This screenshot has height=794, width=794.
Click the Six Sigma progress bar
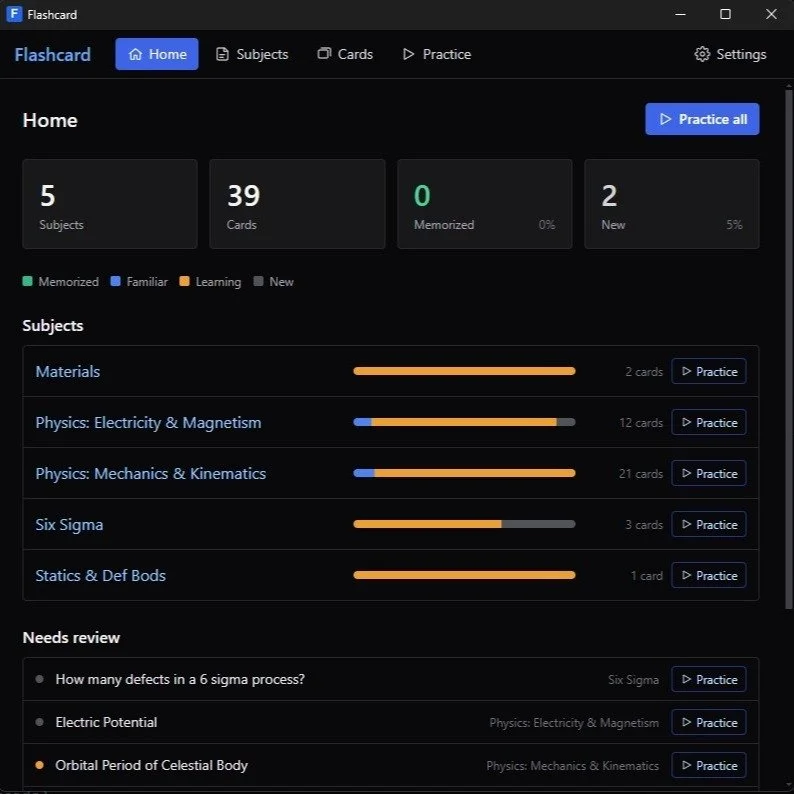click(464, 525)
